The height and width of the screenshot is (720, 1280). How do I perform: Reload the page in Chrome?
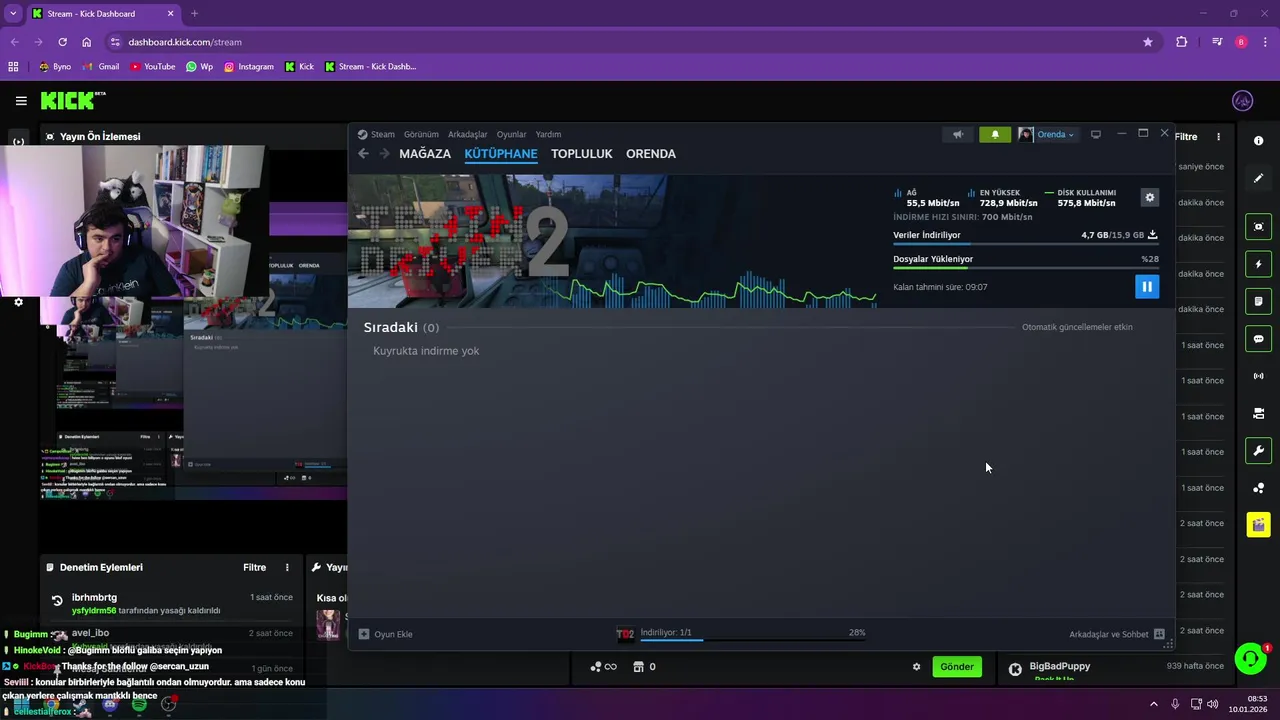pyautogui.click(x=62, y=42)
